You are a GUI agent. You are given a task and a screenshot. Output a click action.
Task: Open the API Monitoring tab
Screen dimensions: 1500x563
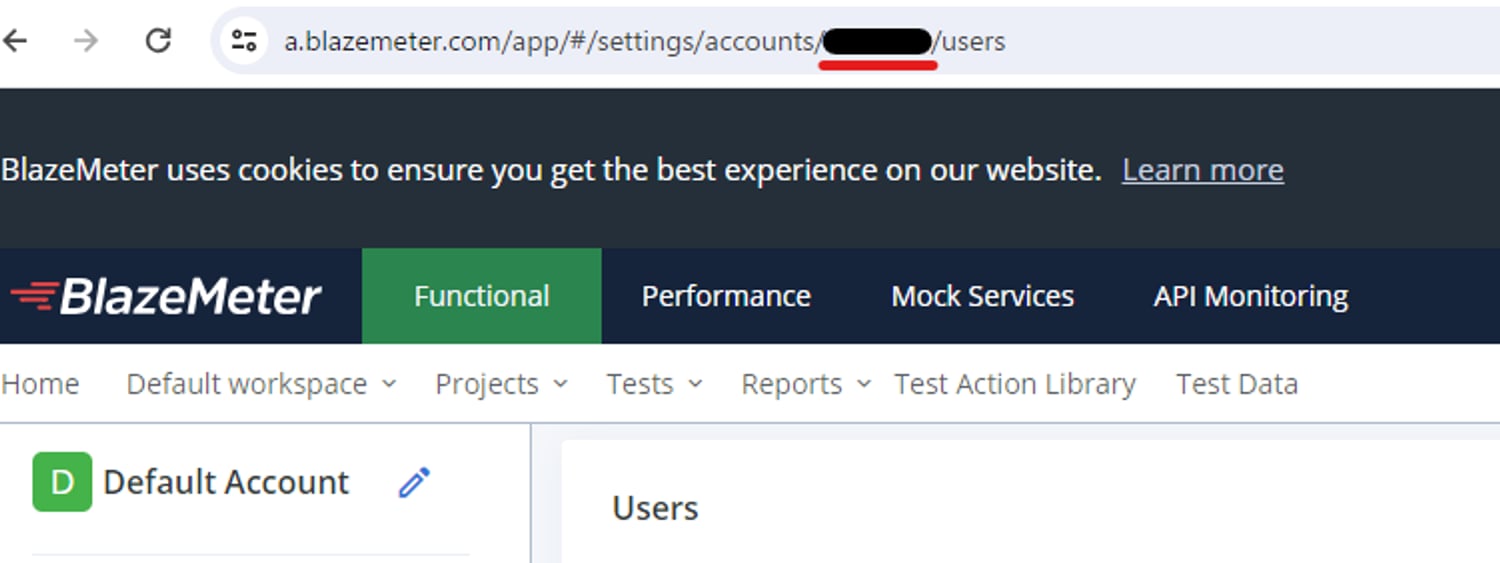pos(1251,296)
